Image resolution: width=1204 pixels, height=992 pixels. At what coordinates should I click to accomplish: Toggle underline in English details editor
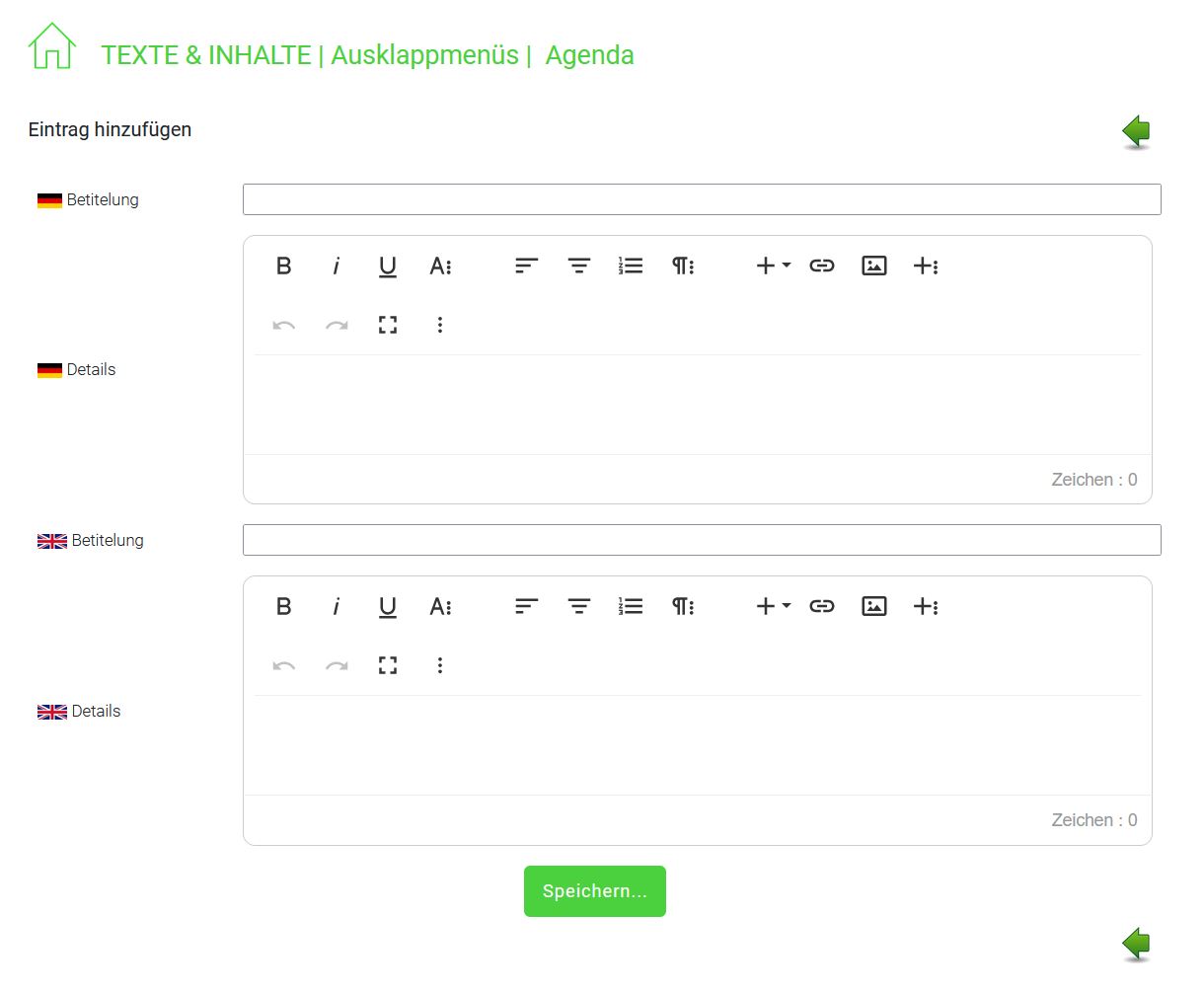[388, 606]
